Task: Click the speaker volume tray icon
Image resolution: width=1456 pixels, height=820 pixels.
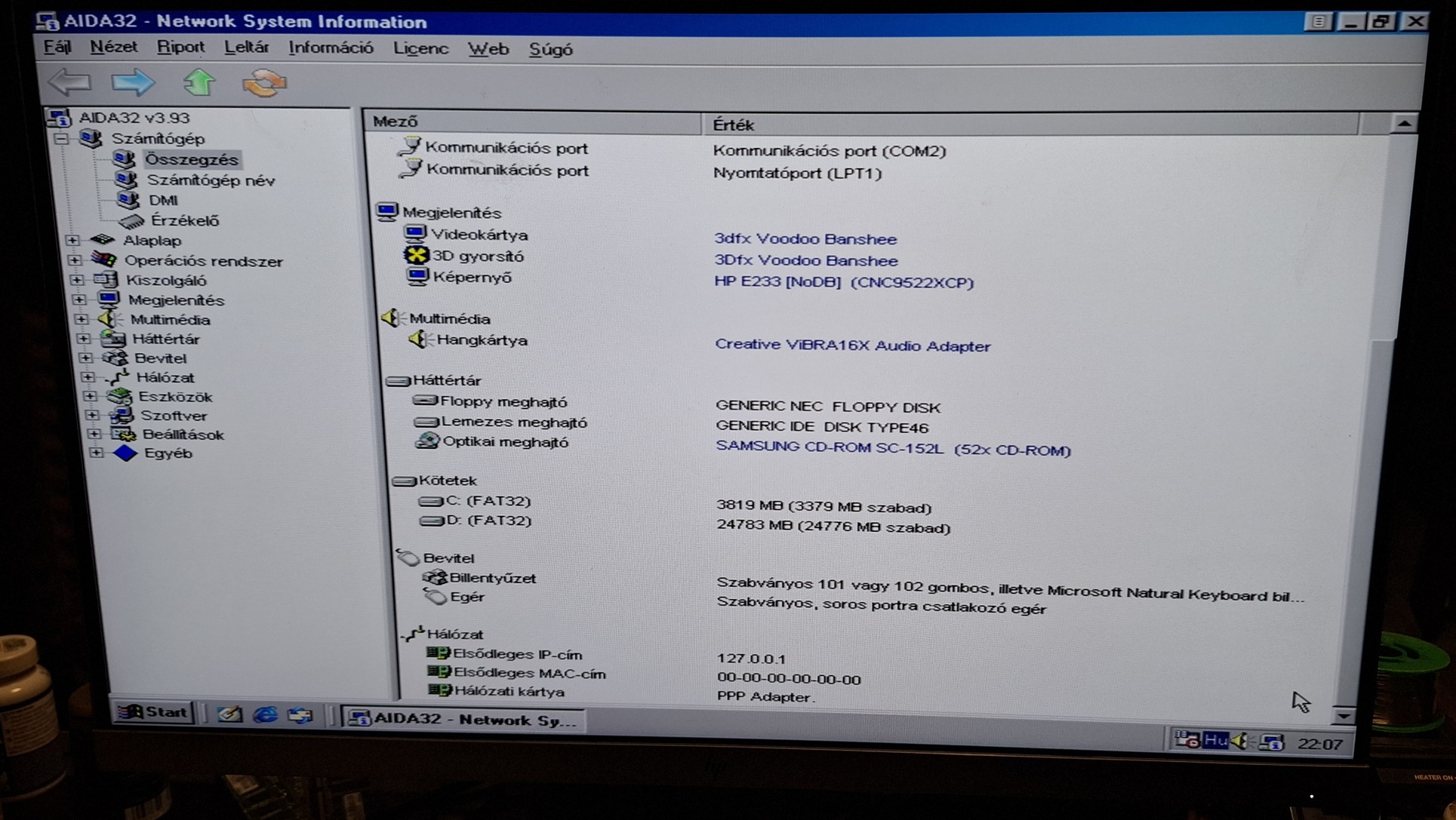Action: point(1239,741)
